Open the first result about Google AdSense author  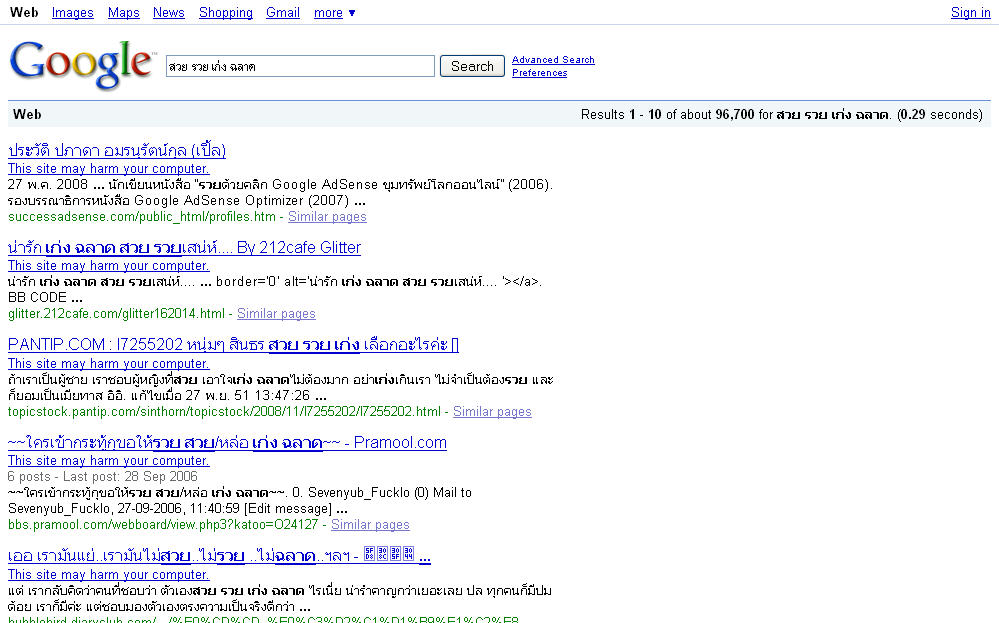(117, 150)
